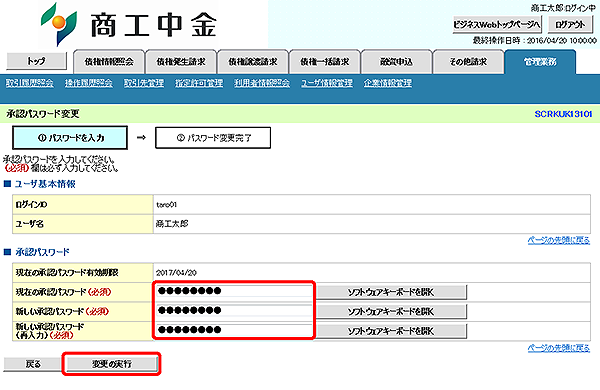Click the ログアウト button

point(570,25)
